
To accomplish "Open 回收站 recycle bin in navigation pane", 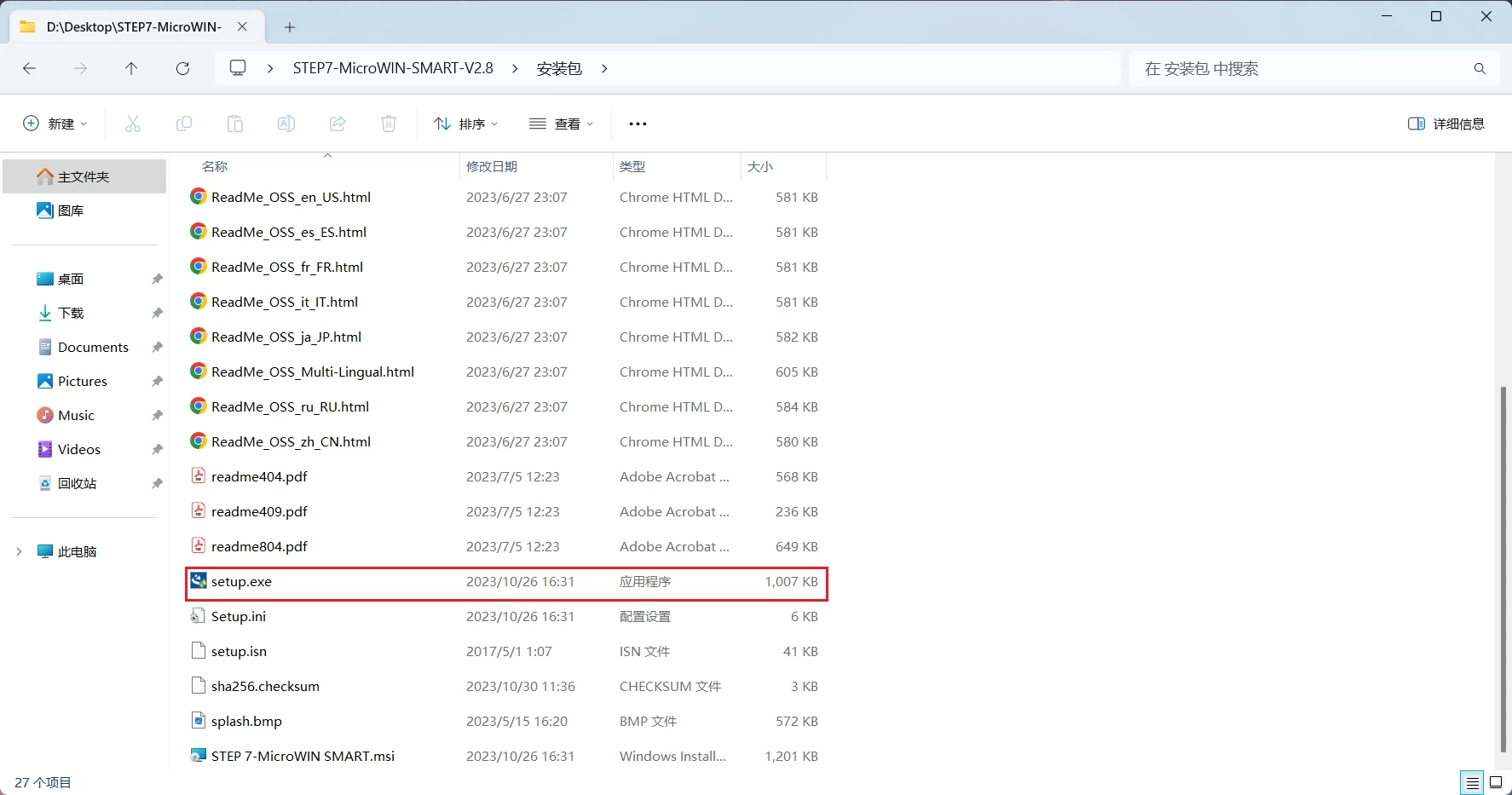I will 84,483.
